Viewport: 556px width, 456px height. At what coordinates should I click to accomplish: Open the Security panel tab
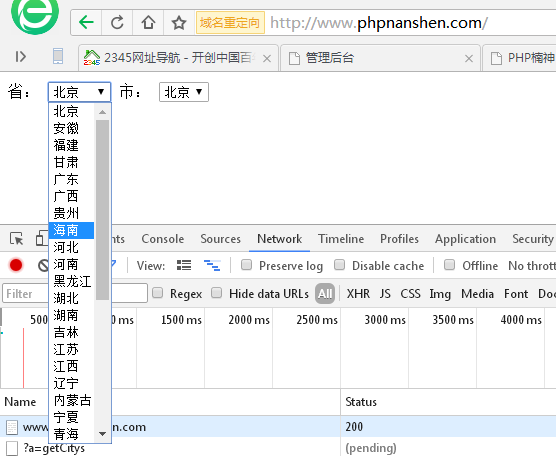[533, 239]
